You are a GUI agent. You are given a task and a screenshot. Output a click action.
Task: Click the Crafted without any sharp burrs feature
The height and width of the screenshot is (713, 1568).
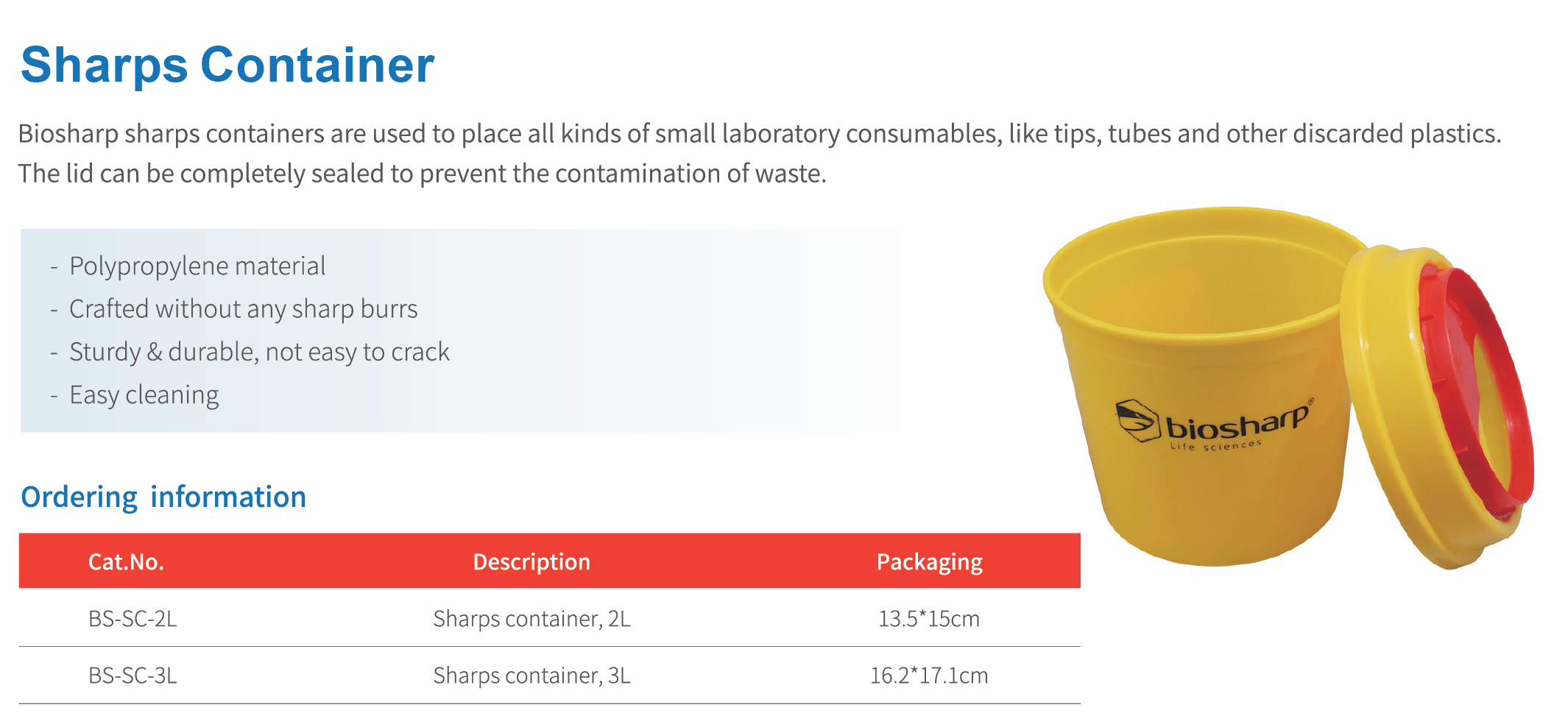pyautogui.click(x=243, y=309)
